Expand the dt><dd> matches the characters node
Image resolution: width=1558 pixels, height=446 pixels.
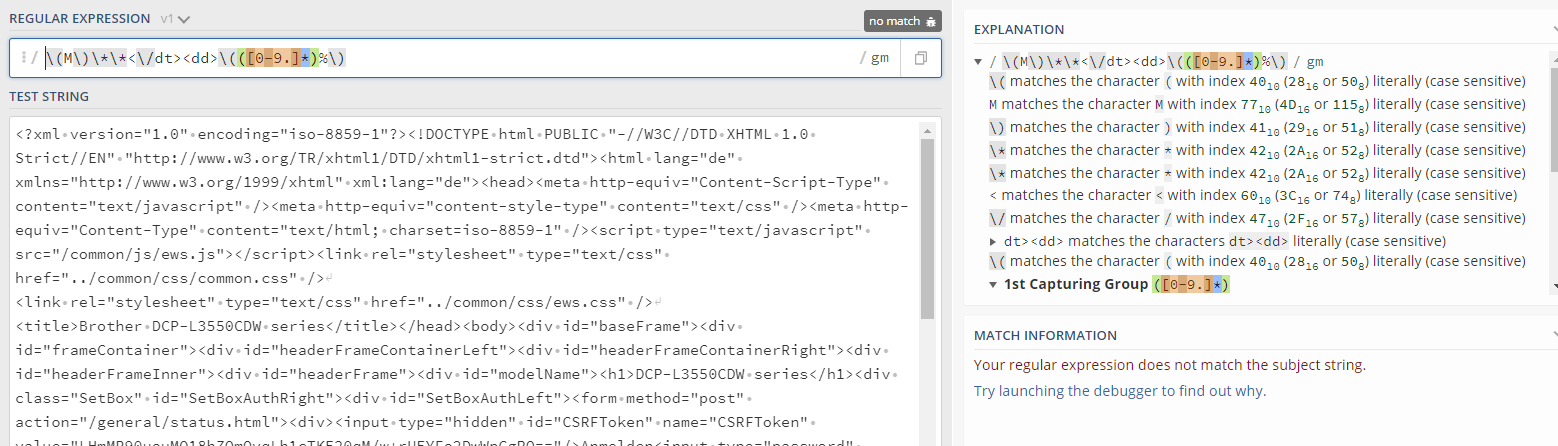[x=993, y=241]
